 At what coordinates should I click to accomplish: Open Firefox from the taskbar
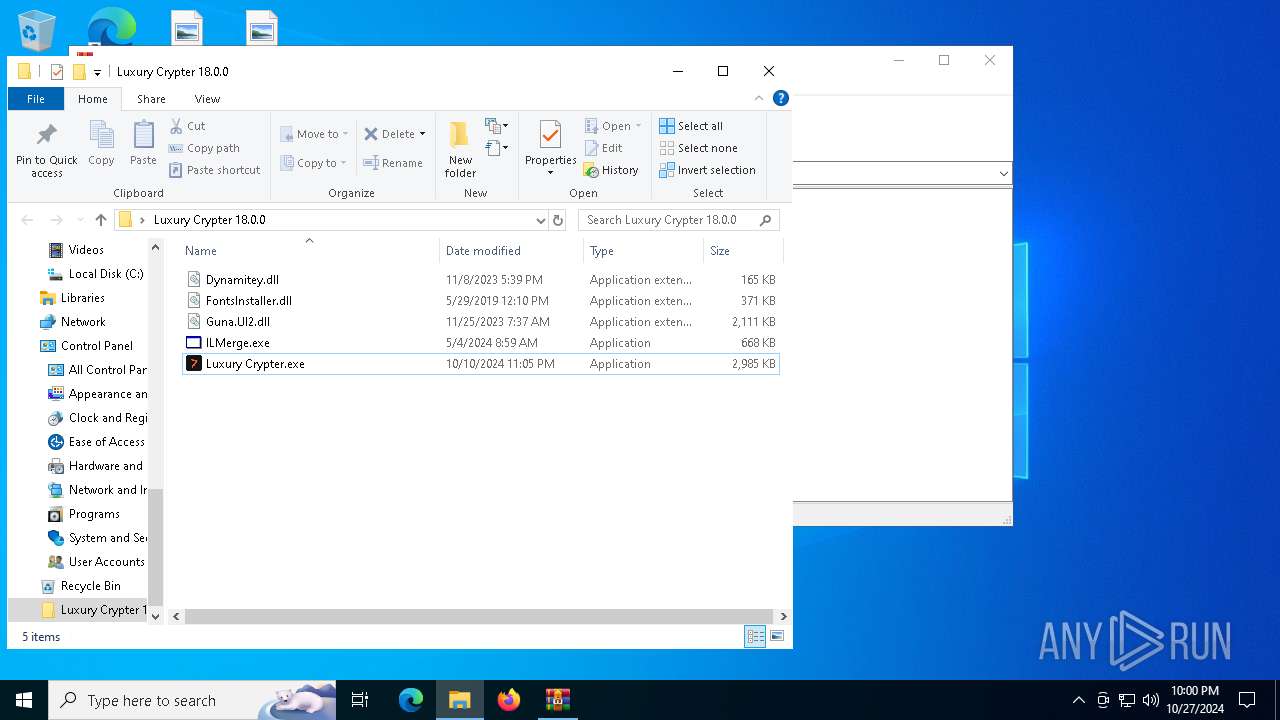tap(509, 700)
